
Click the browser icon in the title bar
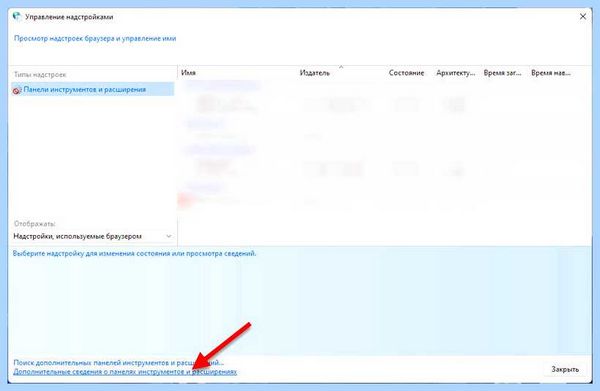click(17, 16)
